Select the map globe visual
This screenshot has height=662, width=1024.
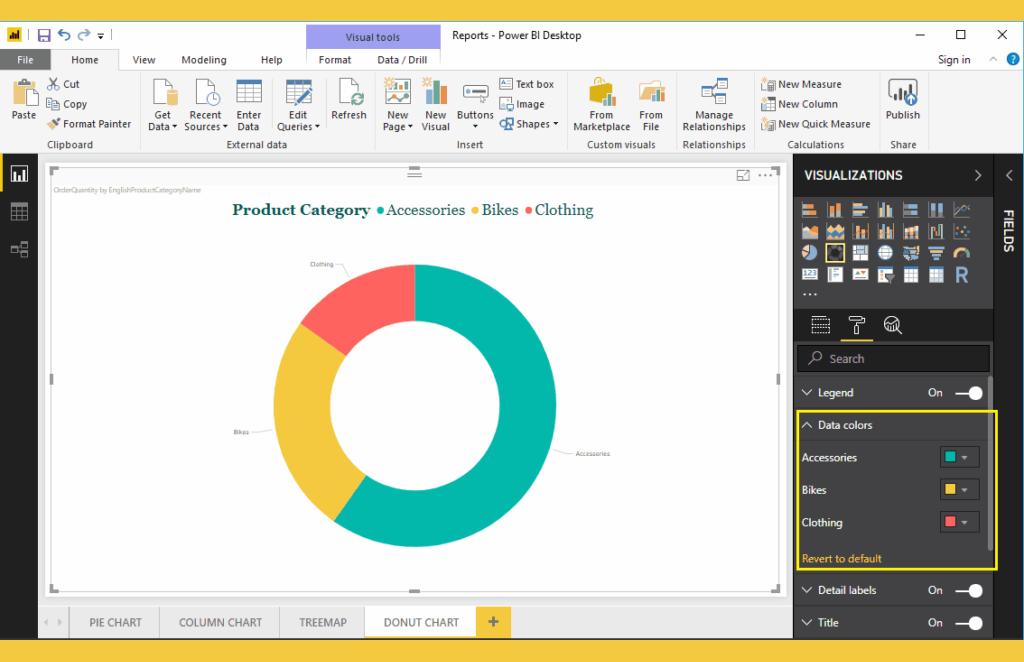click(886, 253)
